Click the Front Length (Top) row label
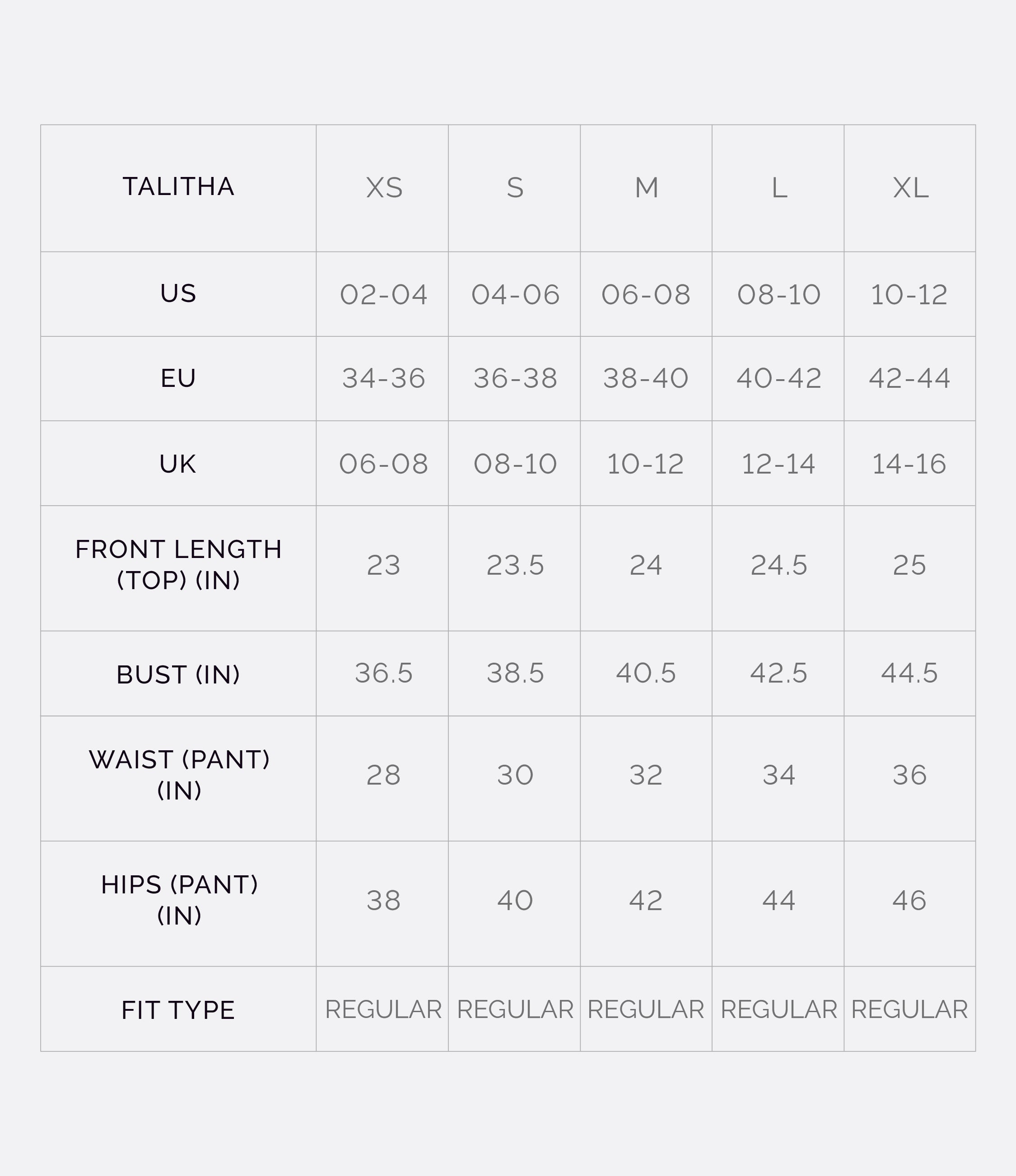Viewport: 1016px width, 1176px height. (x=178, y=565)
